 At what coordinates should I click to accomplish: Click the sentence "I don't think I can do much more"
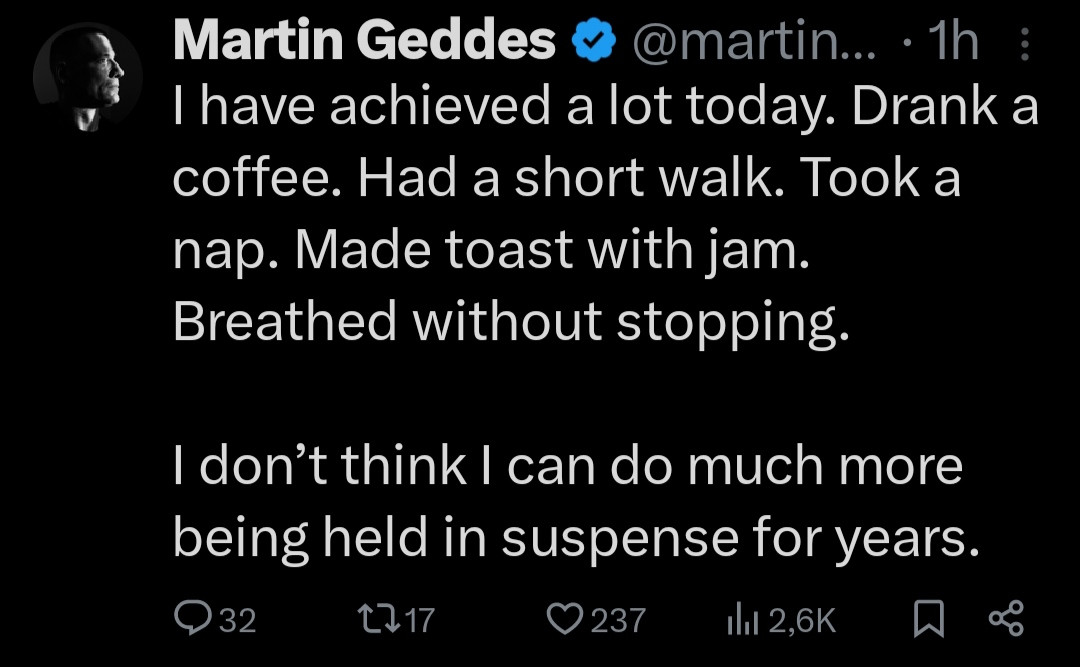pos(567,467)
